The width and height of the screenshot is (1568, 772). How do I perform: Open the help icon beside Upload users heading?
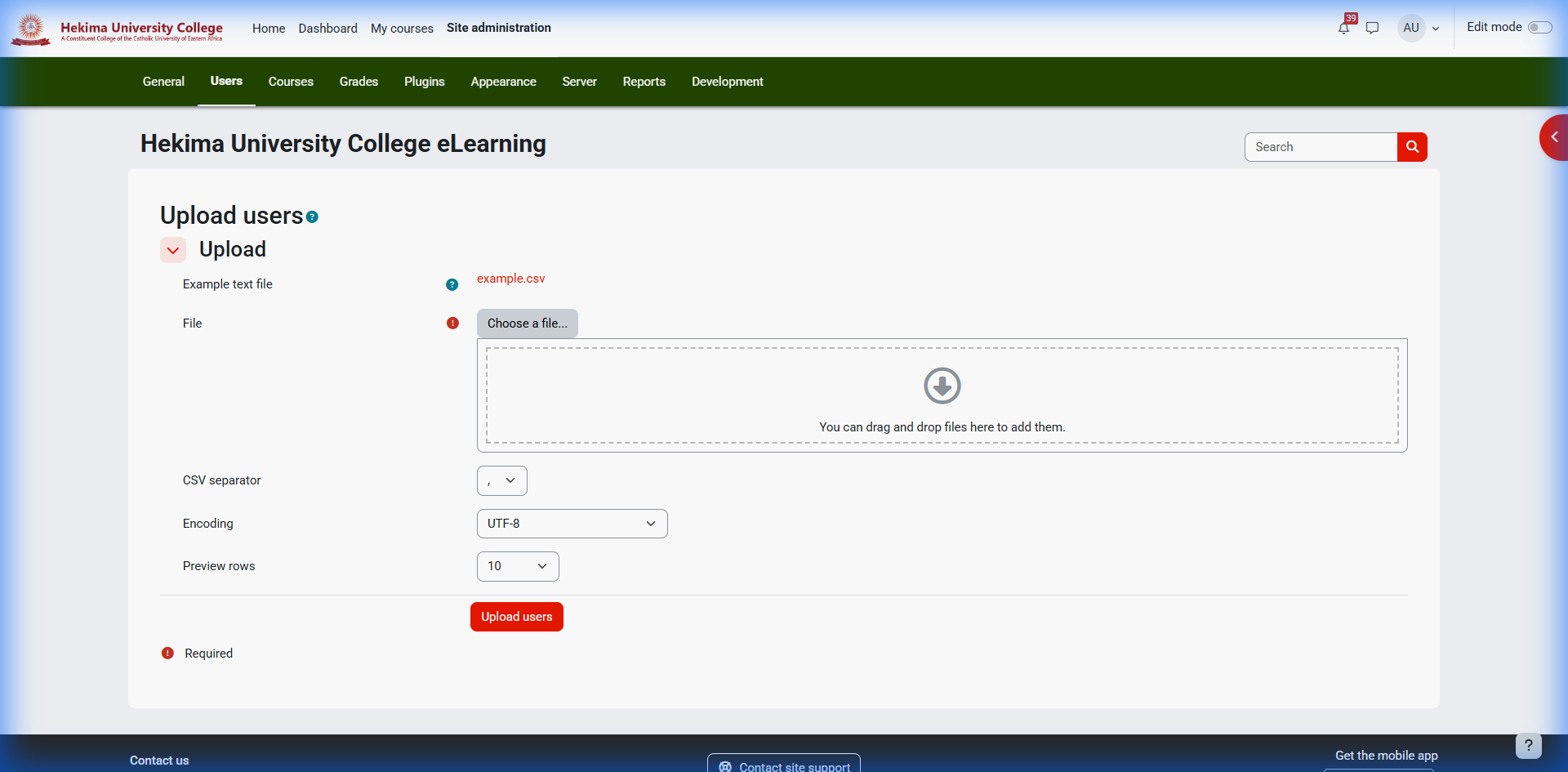(x=312, y=217)
